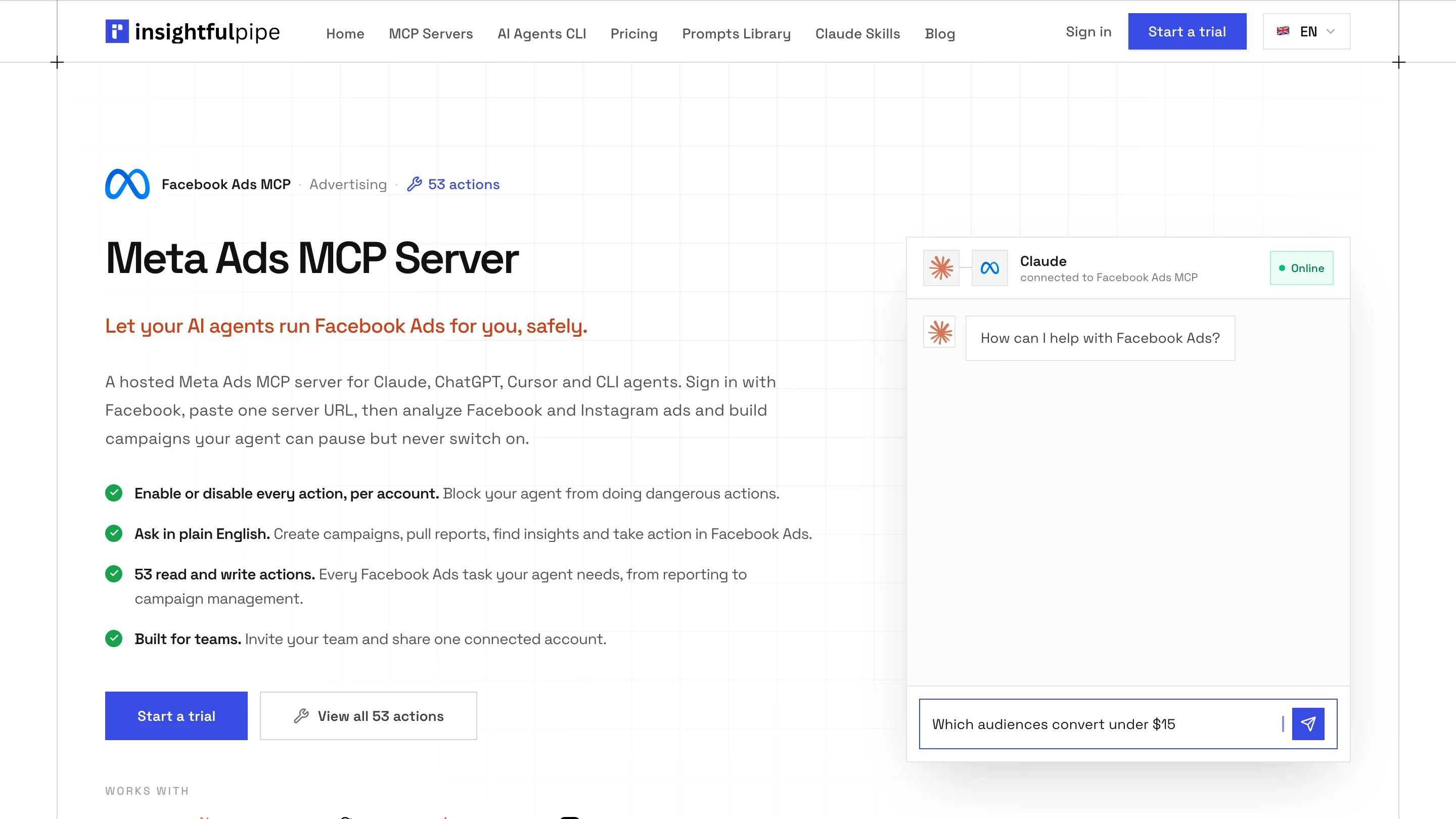Click the green check next to Built for teams
The image size is (1456, 819).
tap(114, 639)
